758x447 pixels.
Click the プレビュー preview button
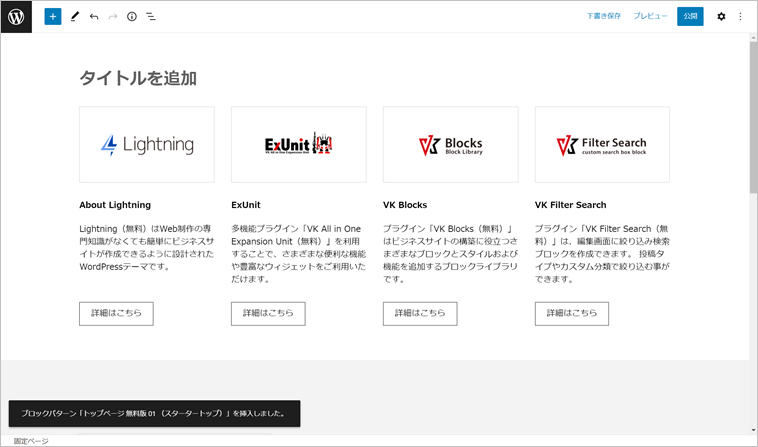(650, 17)
